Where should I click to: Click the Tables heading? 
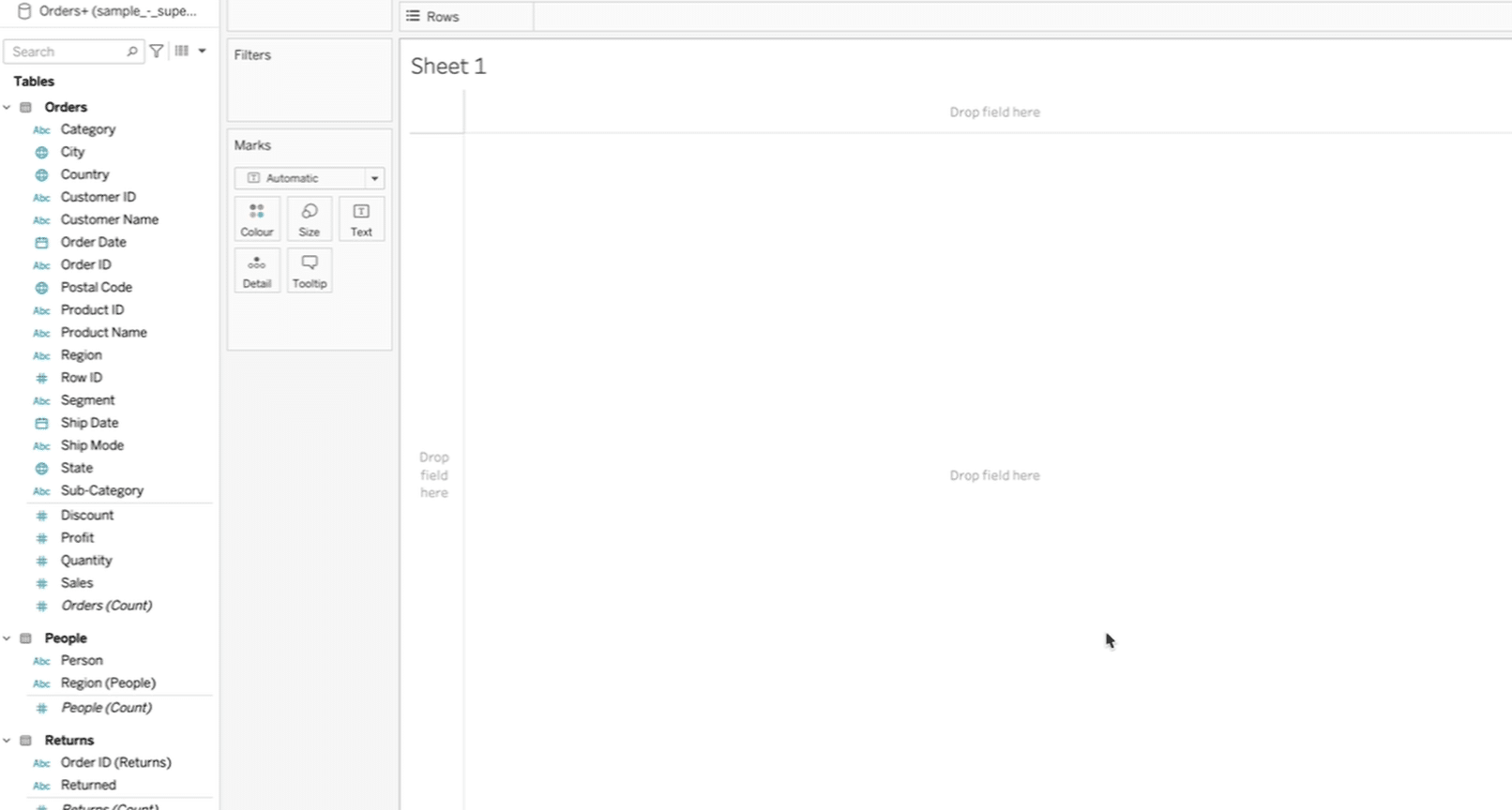pos(34,82)
